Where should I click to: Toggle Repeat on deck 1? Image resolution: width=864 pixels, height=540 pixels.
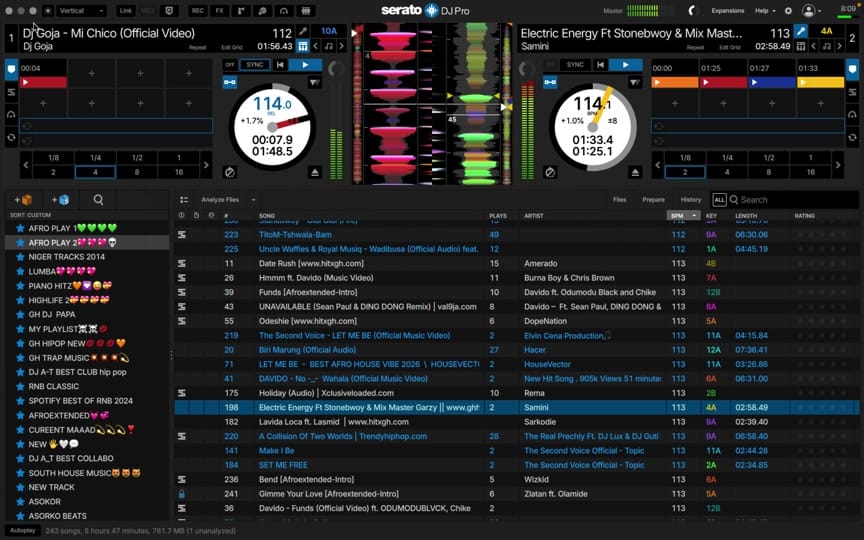[197, 48]
